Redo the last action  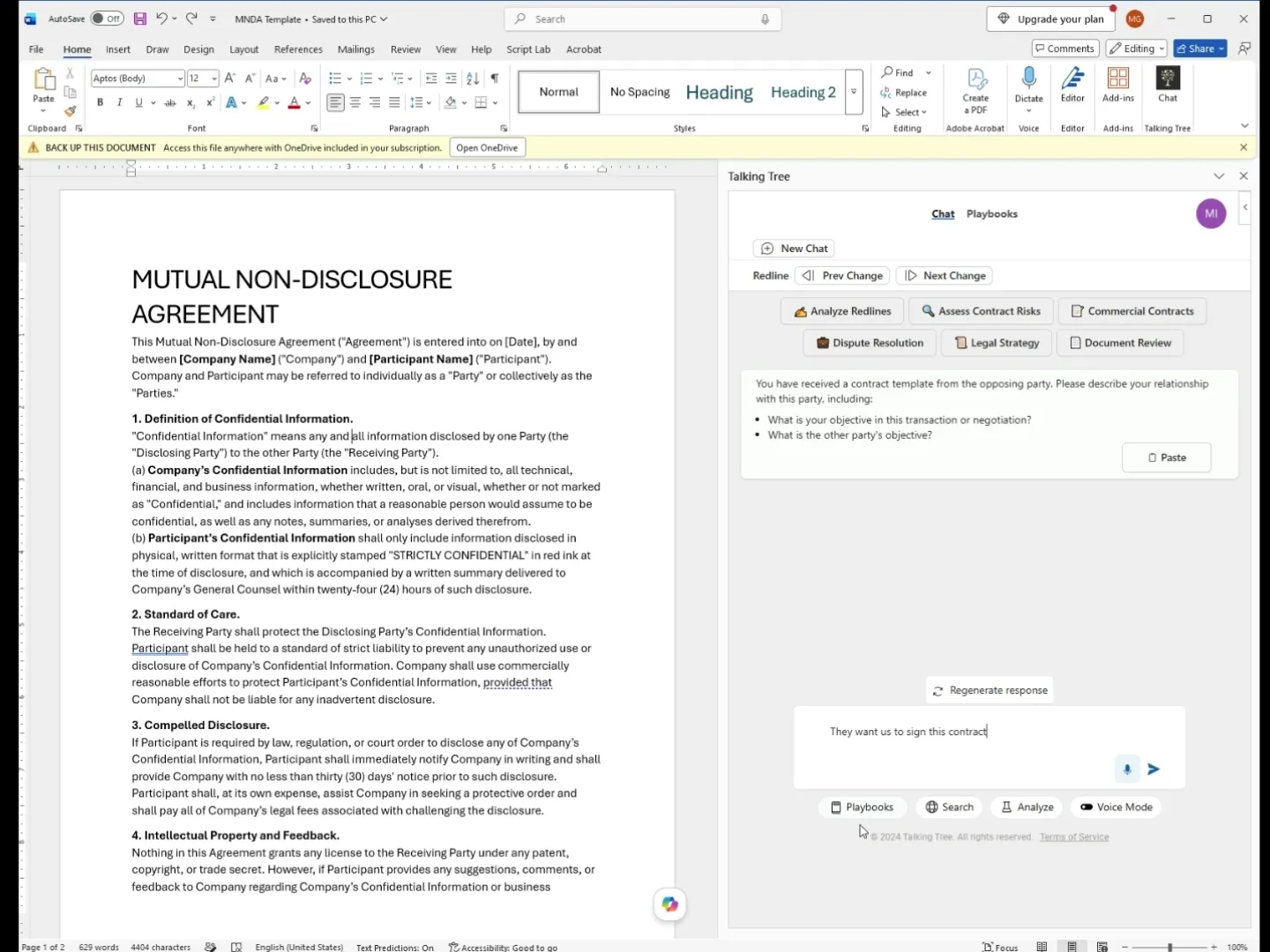[191, 19]
